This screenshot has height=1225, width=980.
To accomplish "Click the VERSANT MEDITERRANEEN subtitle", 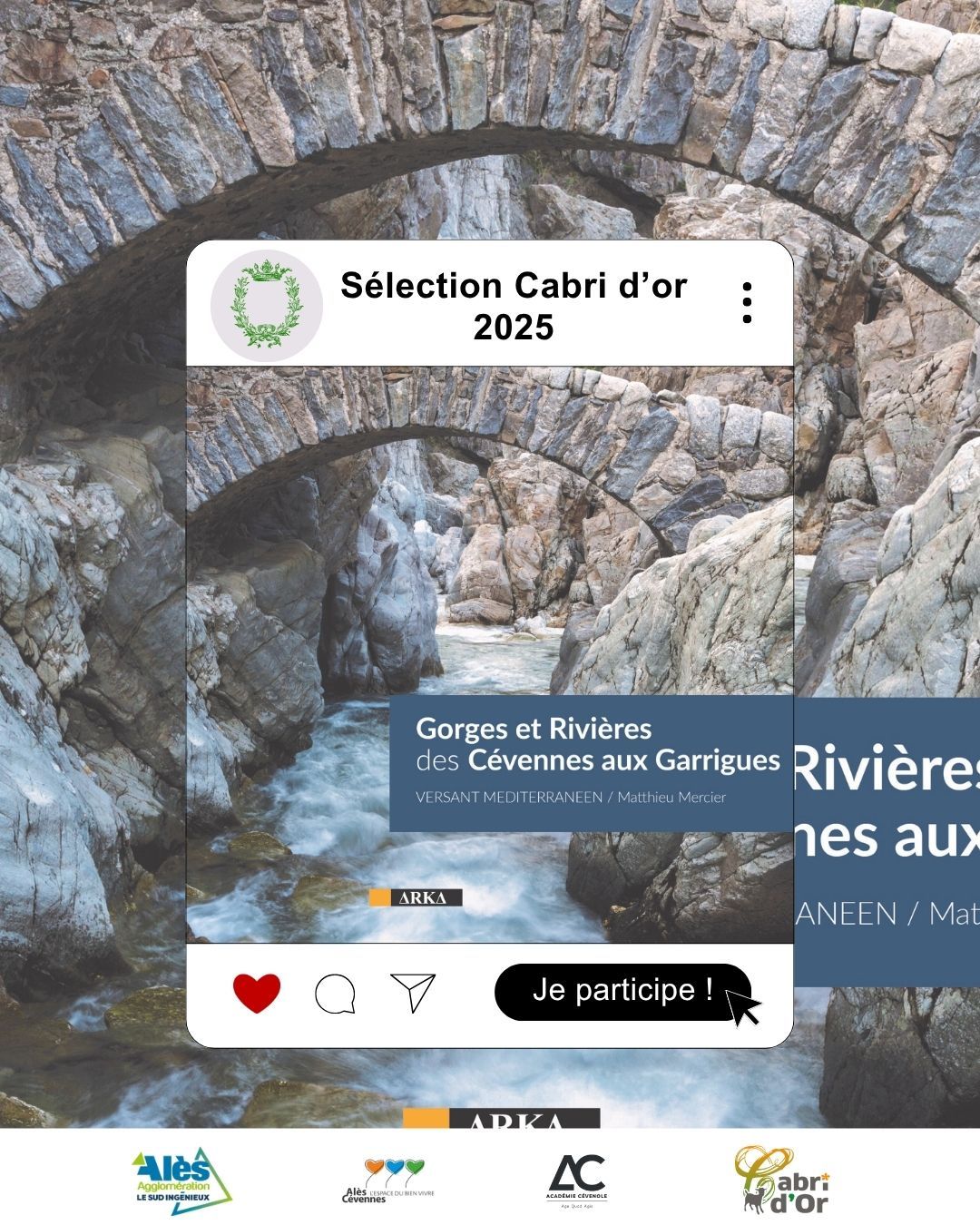I will tap(508, 798).
